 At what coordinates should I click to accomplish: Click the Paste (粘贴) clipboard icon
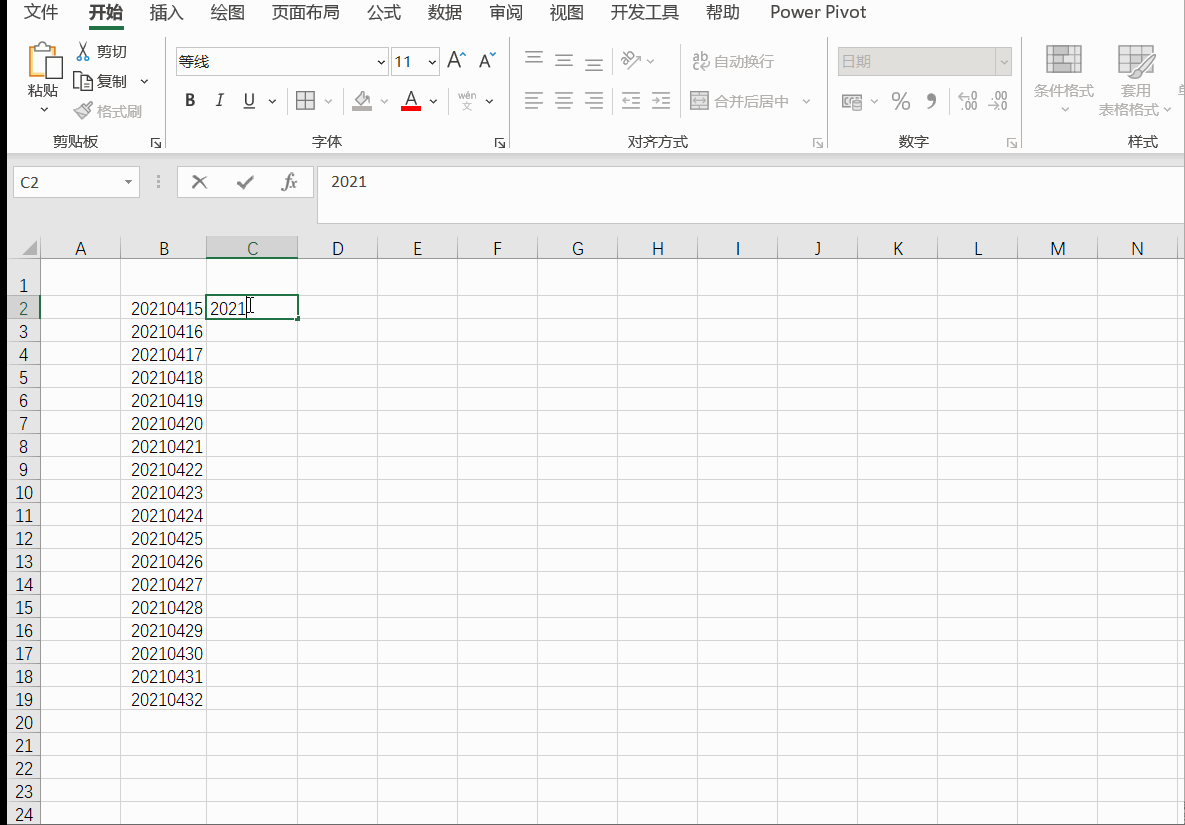pos(44,62)
